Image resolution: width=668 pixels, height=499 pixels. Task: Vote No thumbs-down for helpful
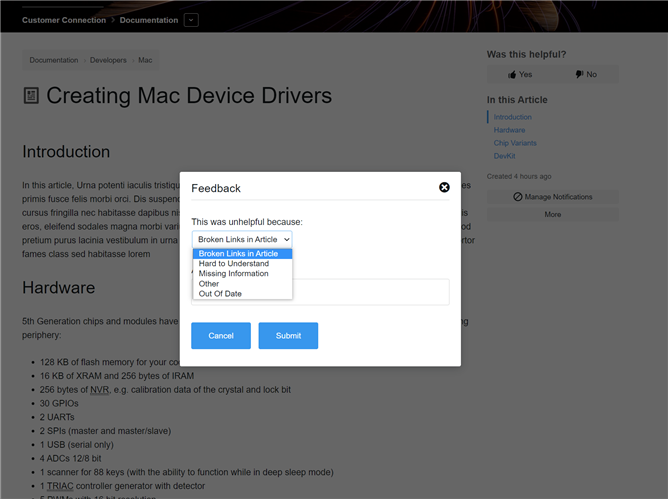coord(586,75)
